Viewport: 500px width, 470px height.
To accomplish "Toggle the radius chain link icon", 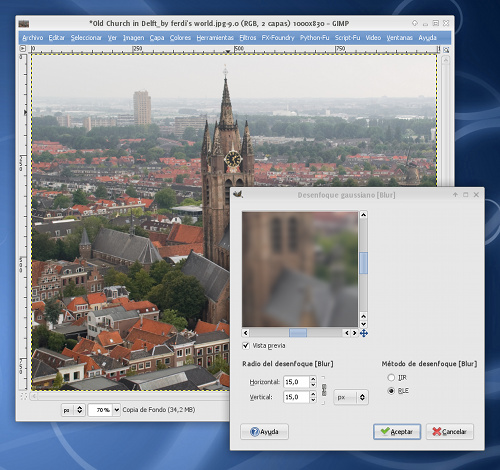I will [324, 390].
